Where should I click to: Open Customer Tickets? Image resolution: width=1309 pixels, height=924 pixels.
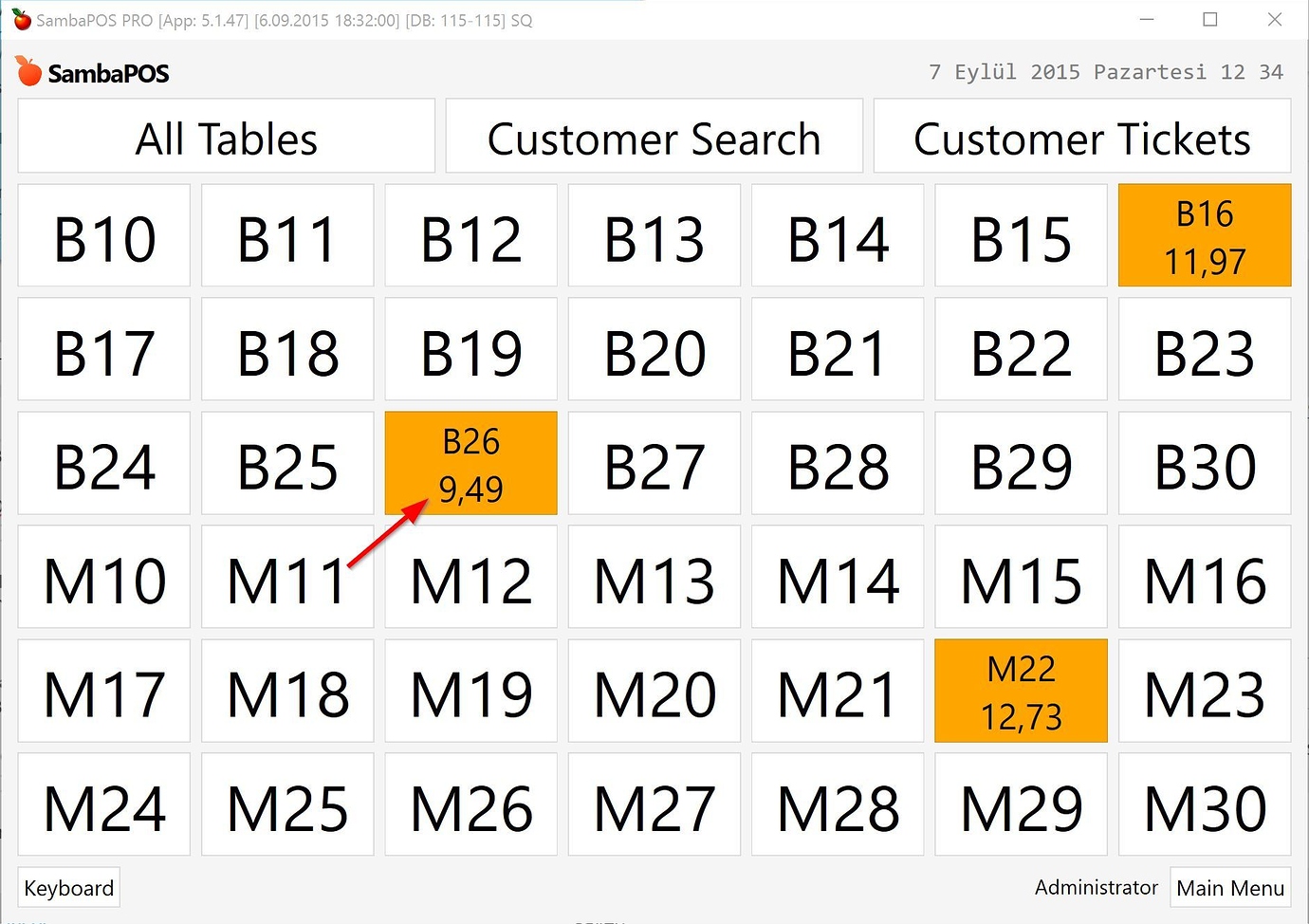1081,137
